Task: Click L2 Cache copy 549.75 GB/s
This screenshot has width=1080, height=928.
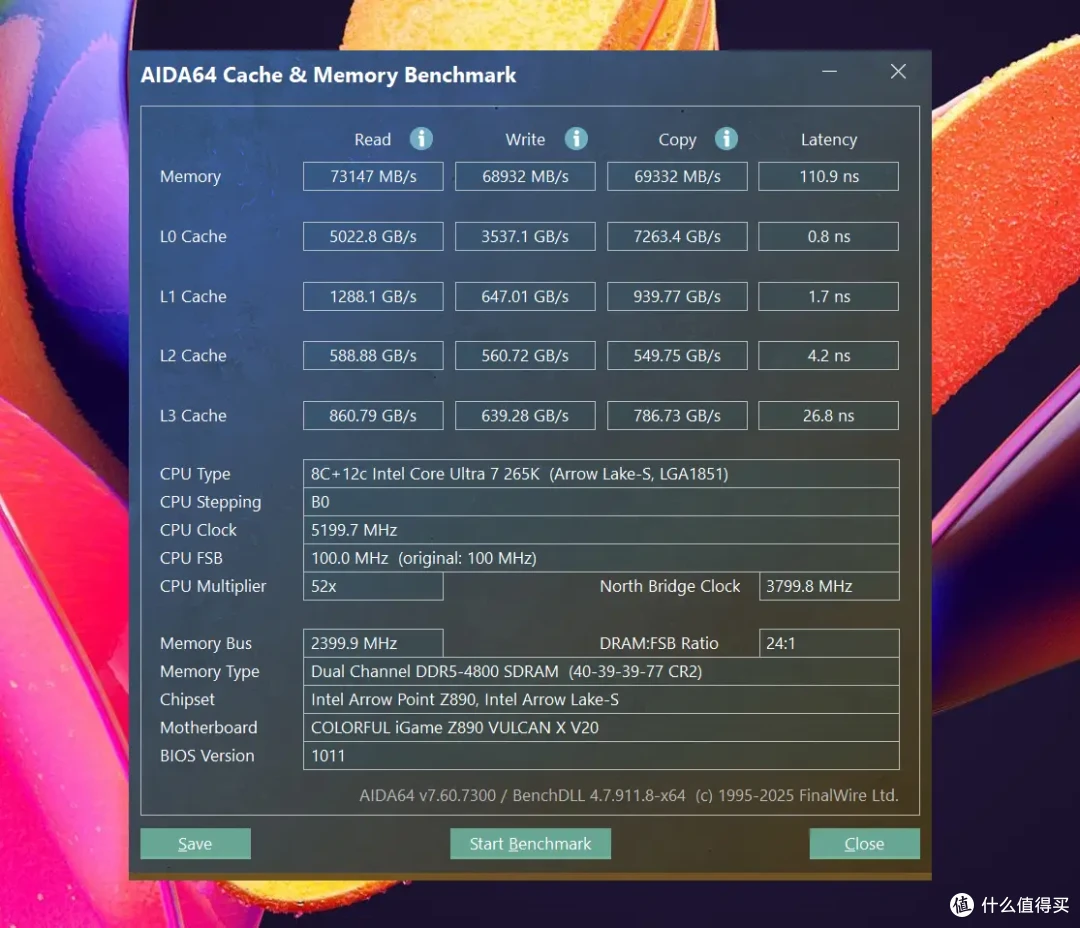Action: (x=677, y=355)
